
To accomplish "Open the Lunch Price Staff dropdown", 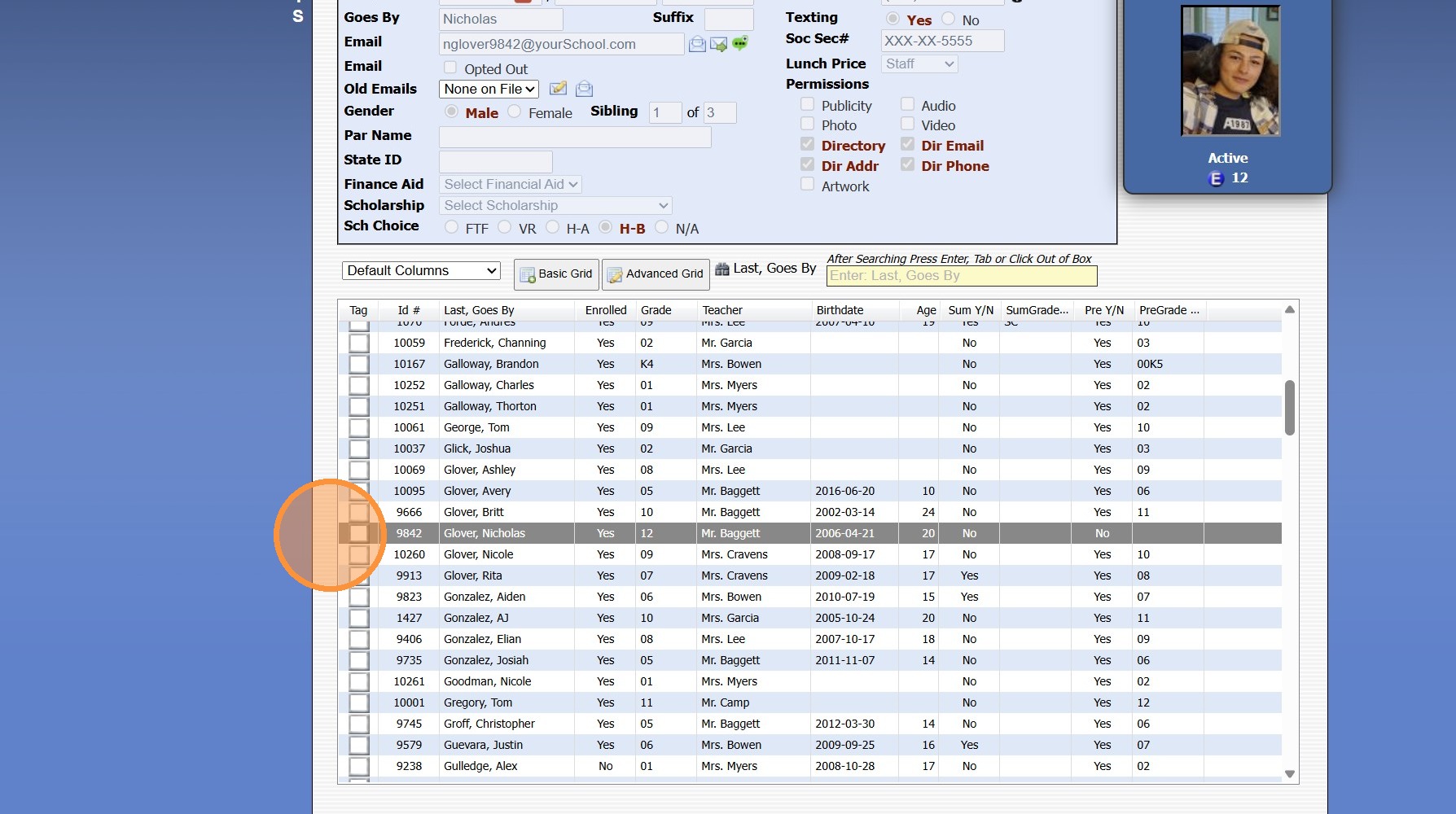I will pos(919,63).
